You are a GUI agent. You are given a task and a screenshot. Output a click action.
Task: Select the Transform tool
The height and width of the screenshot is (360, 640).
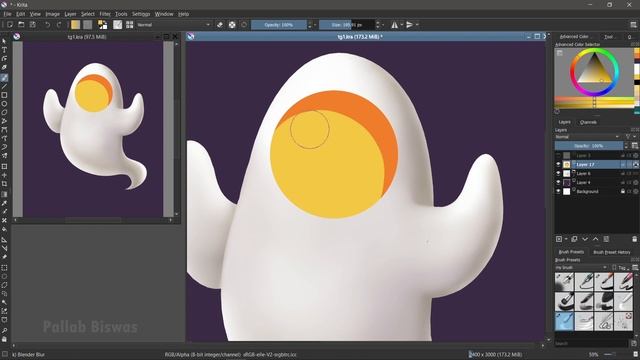point(4,167)
